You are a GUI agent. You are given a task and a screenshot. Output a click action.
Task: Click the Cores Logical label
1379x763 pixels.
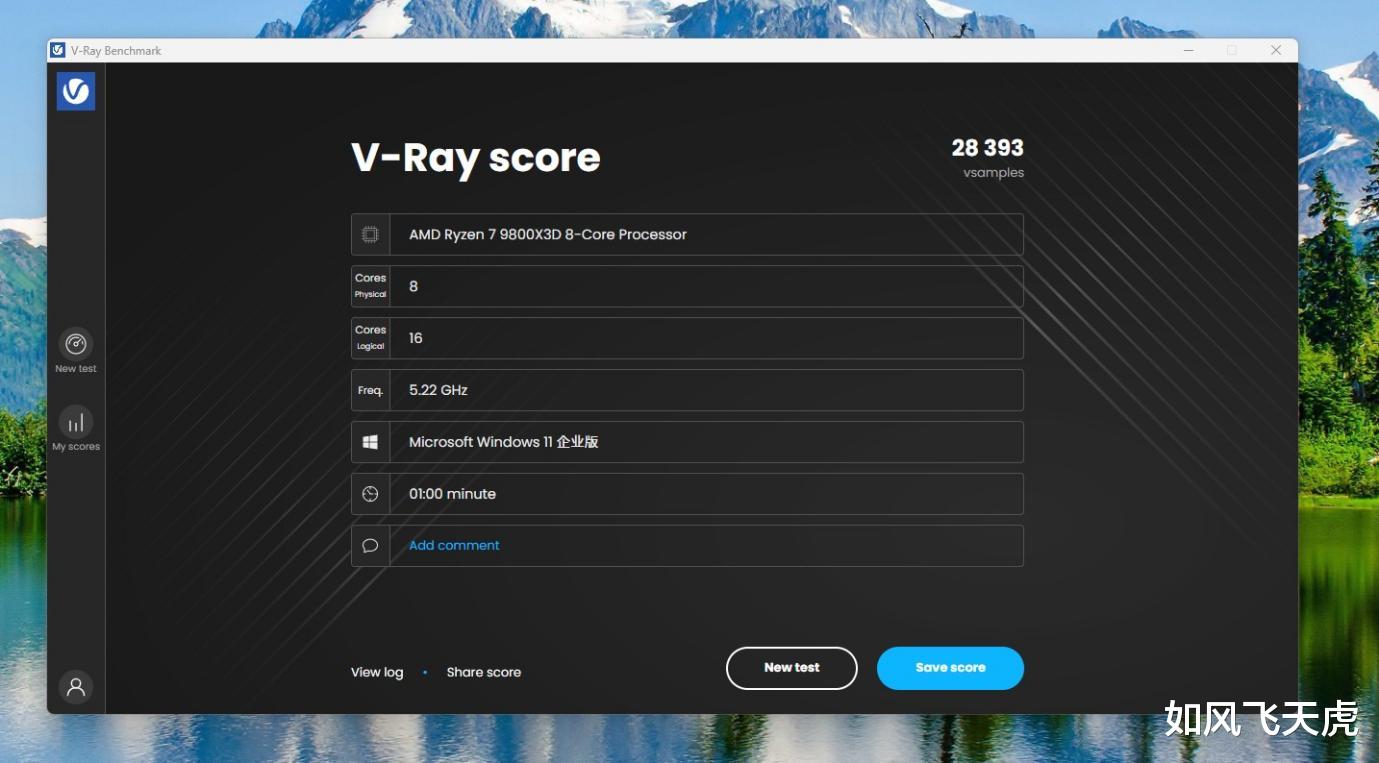[x=370, y=338]
